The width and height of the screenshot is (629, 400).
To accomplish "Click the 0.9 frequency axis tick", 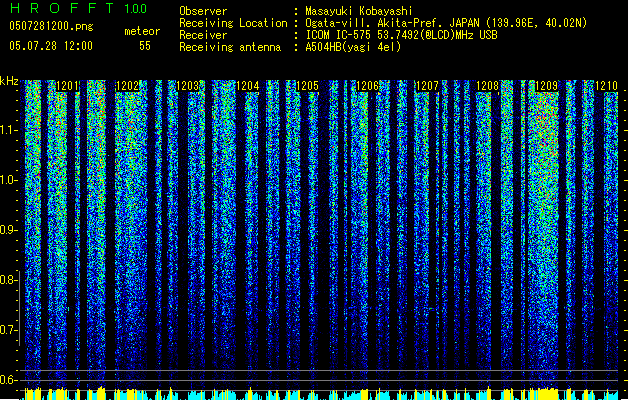I will pos(9,230).
